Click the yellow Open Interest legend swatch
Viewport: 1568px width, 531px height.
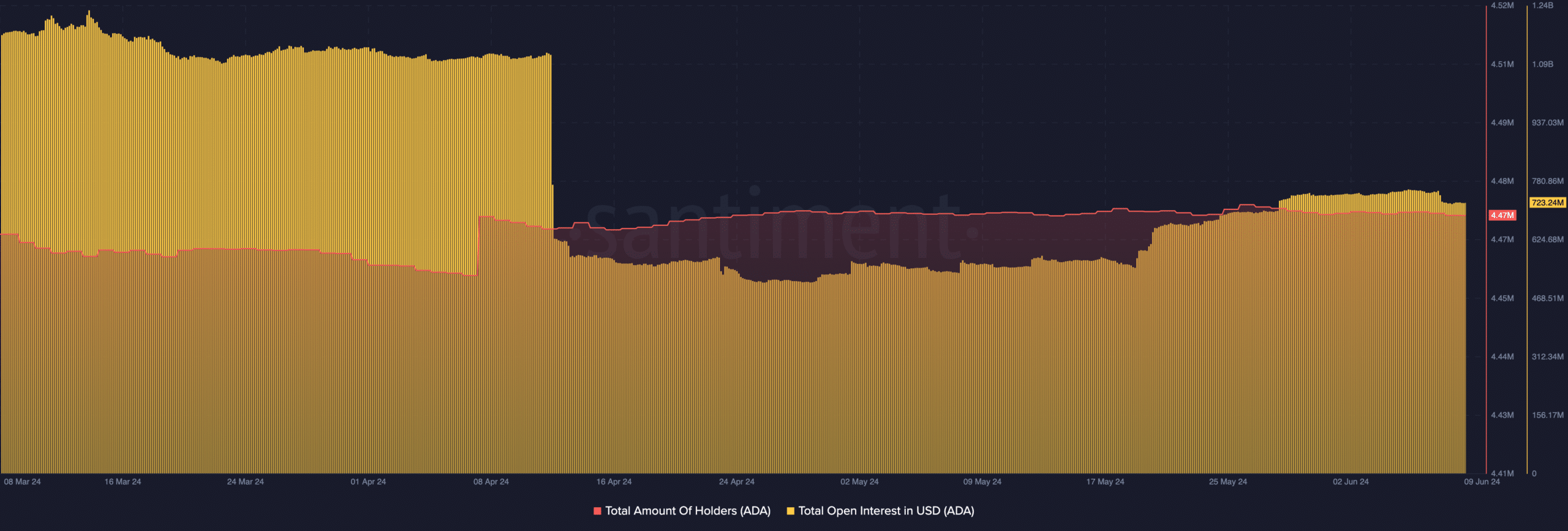tap(790, 511)
